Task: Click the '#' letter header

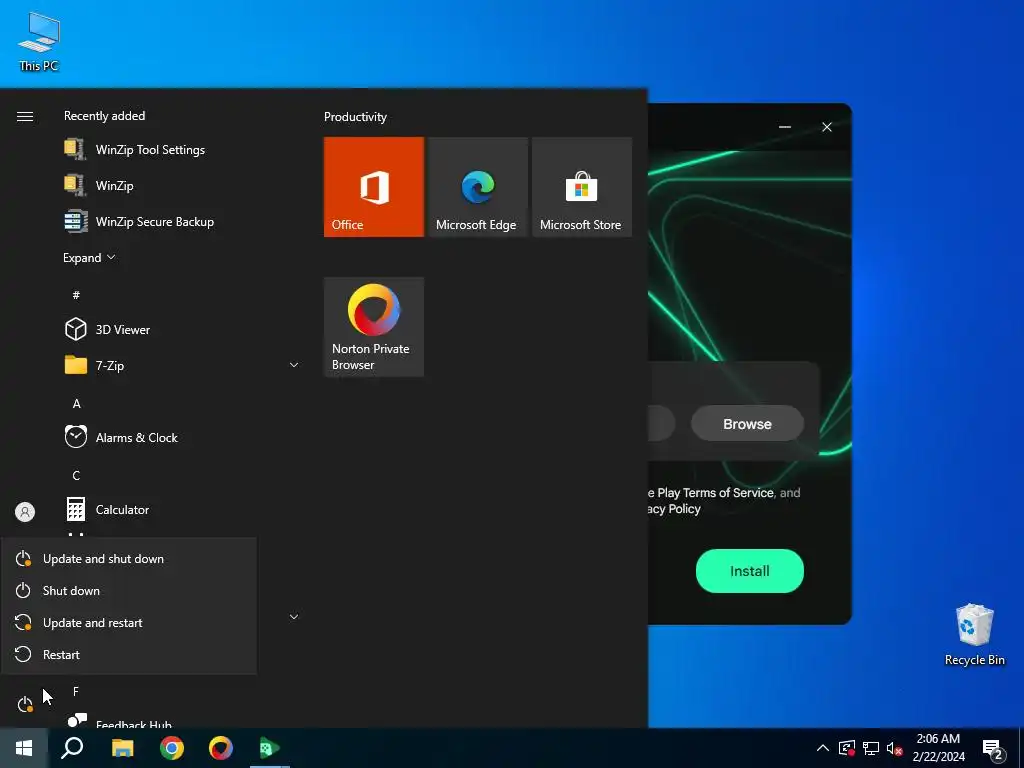Action: pos(76,295)
